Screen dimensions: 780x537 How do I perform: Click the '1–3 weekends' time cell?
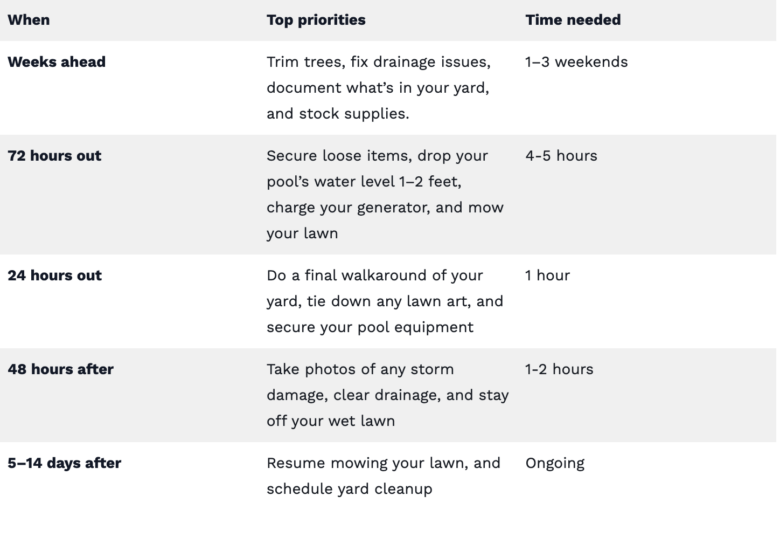(577, 62)
